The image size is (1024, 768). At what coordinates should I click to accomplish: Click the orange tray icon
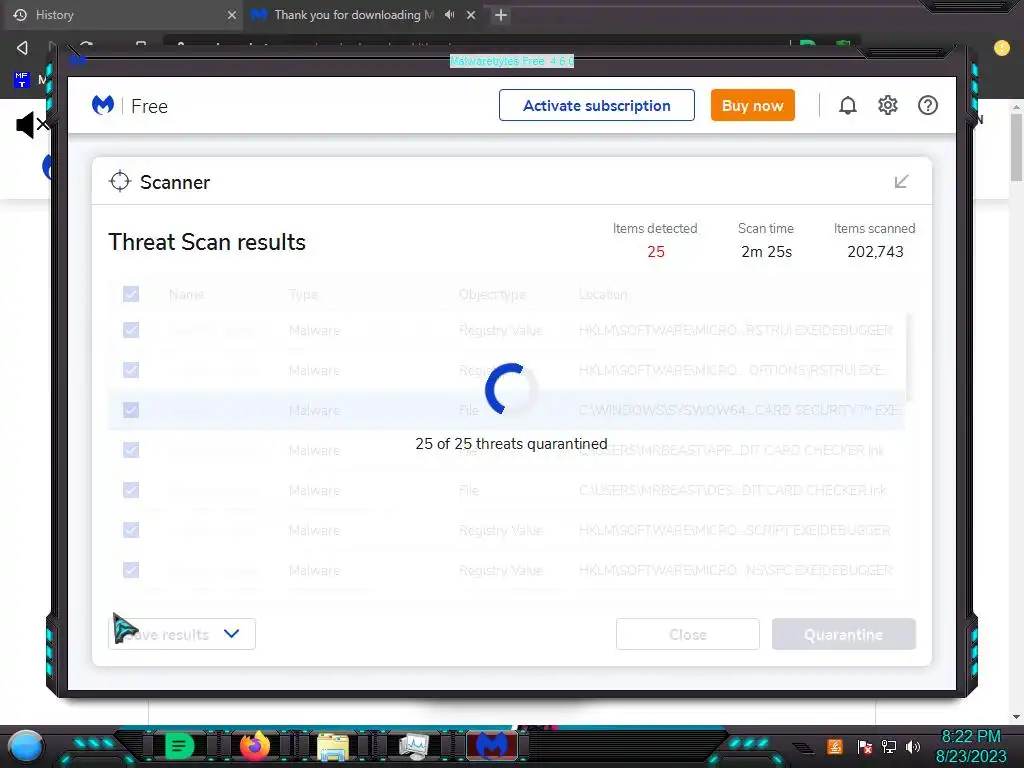835,746
